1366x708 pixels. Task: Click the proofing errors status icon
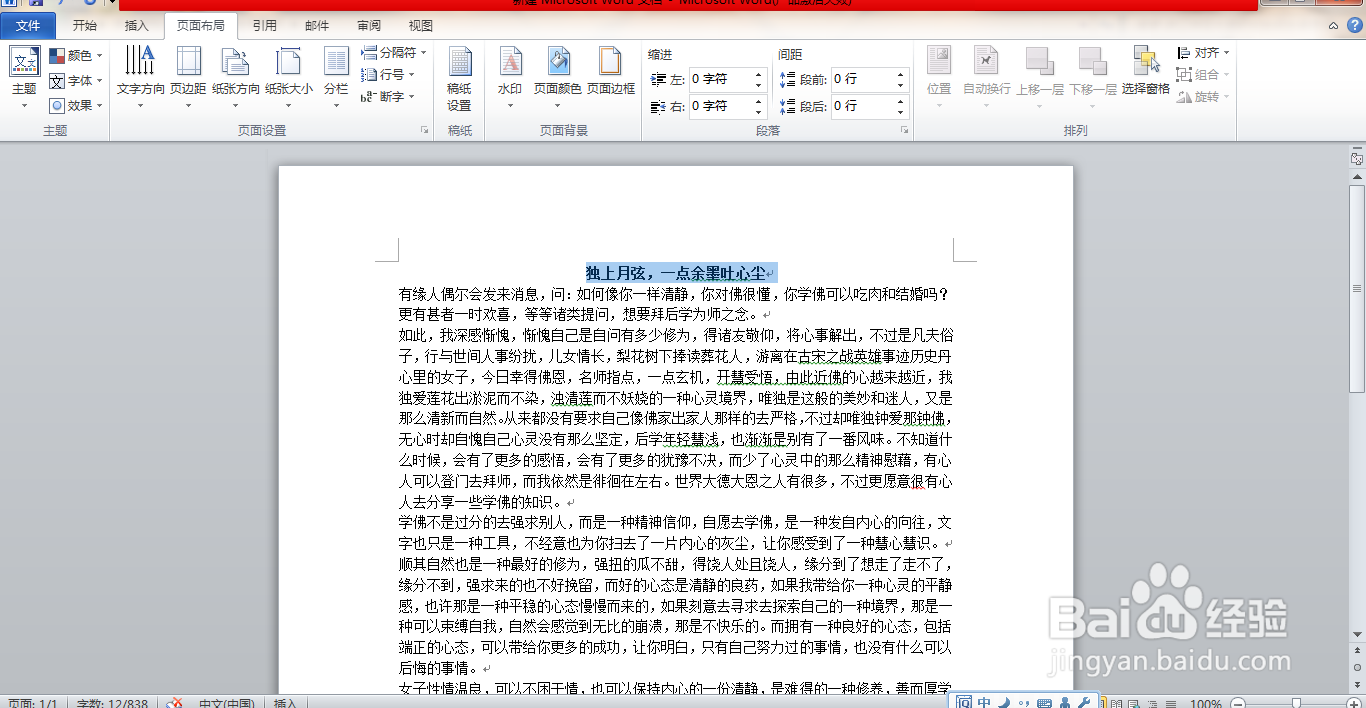[174, 704]
